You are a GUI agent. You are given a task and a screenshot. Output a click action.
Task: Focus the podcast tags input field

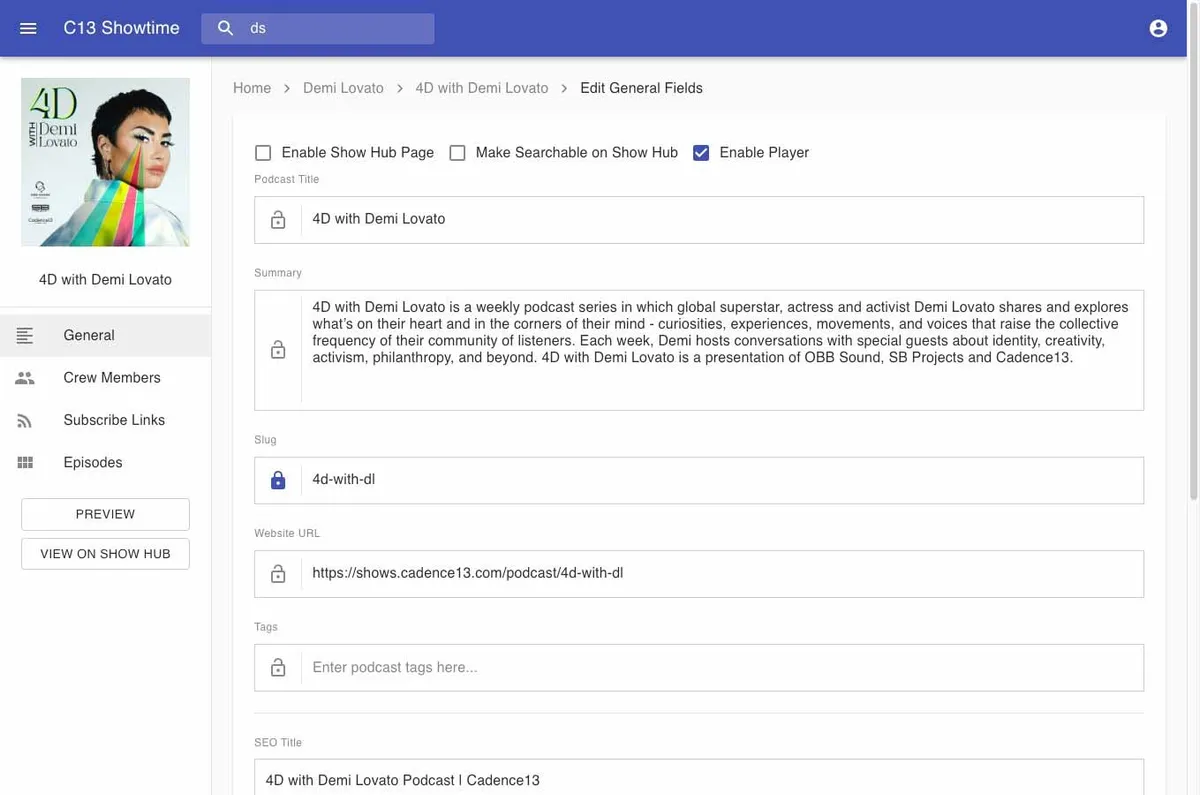[722, 667]
